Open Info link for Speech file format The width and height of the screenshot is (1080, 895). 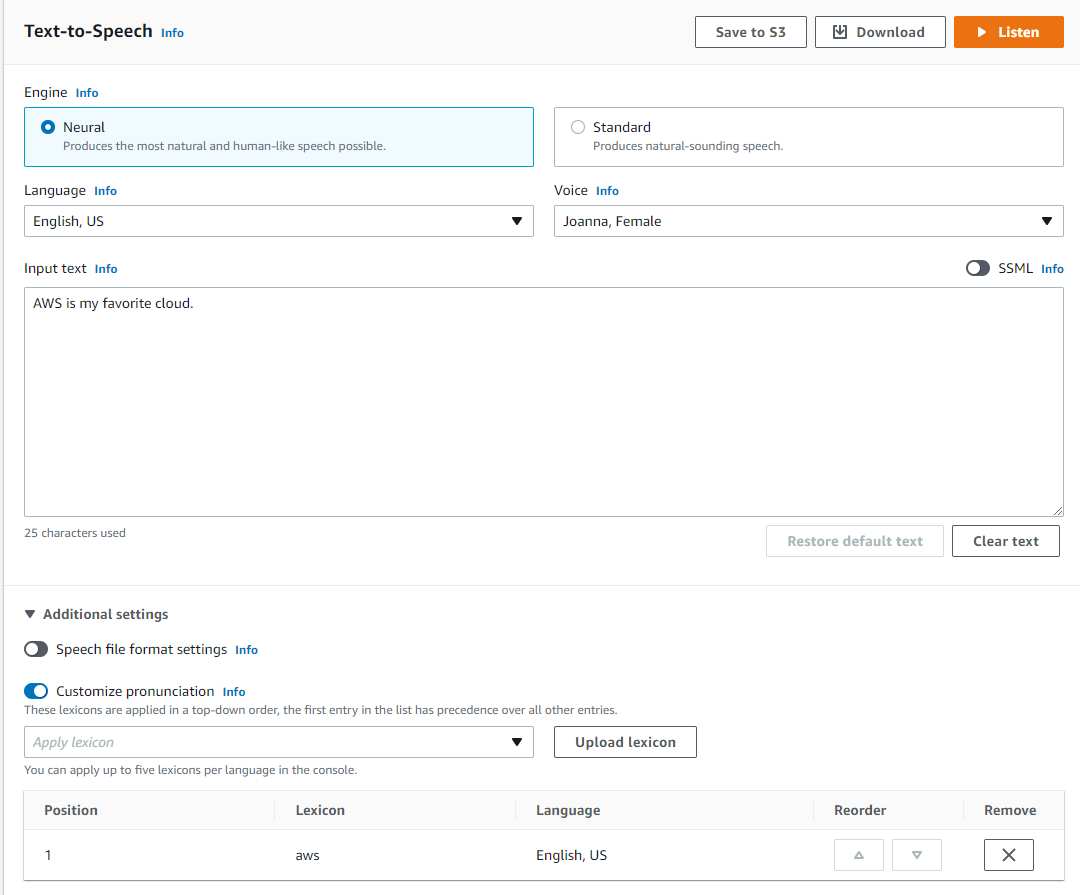point(247,650)
